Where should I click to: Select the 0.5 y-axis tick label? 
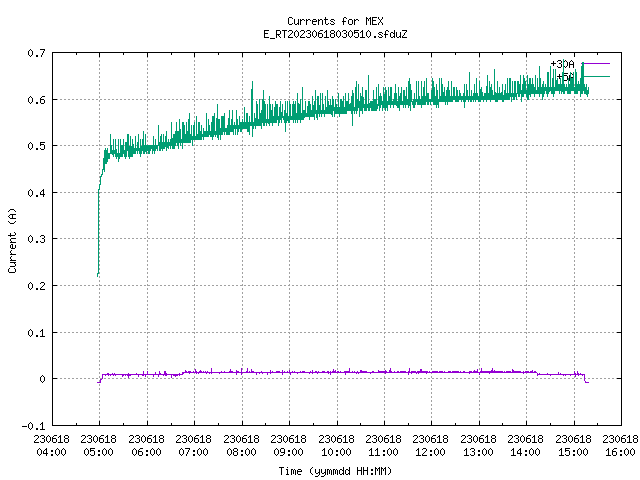36,146
